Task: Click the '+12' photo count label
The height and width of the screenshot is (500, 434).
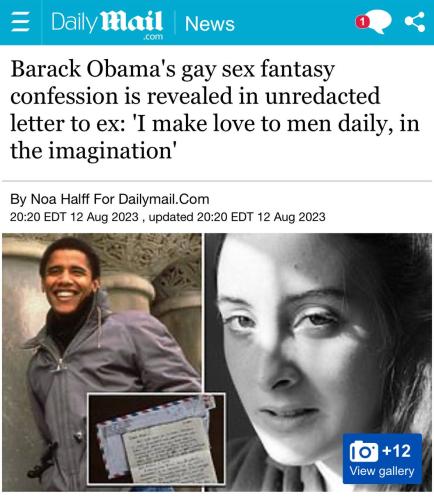Action: (x=397, y=451)
